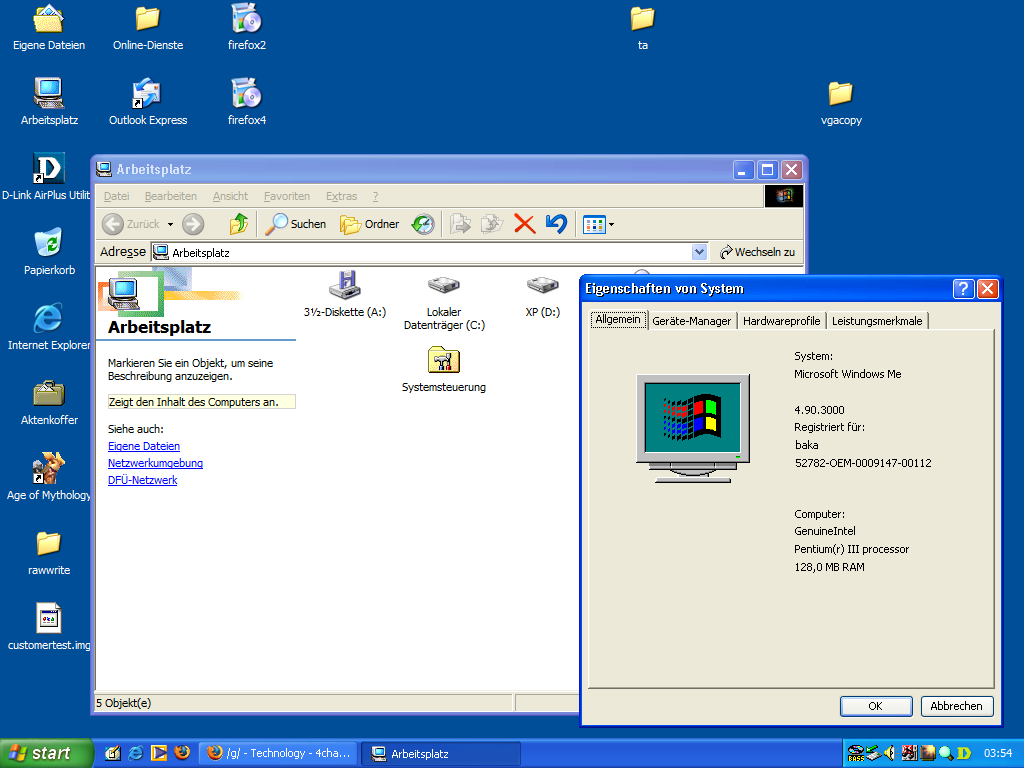Viewport: 1024px width, 768px height.
Task: Open the Bearbeiten menu
Action: (170, 196)
